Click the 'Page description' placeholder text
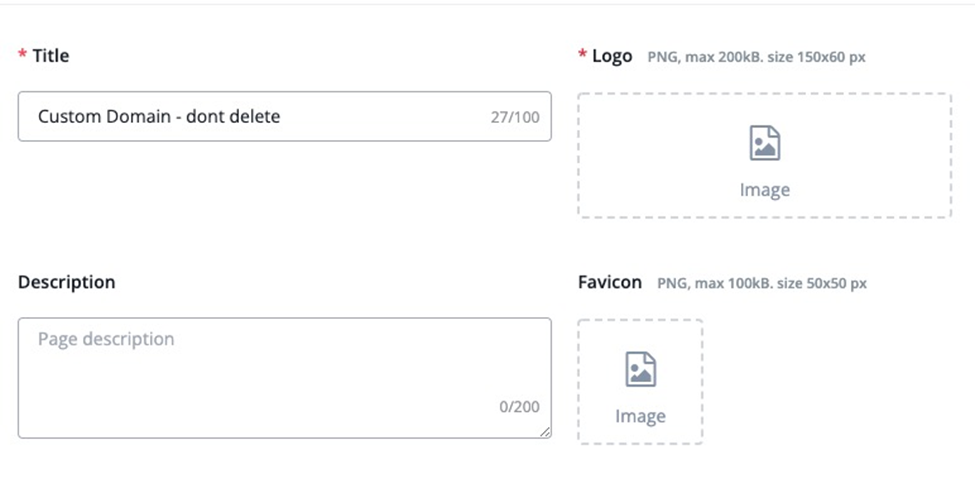This screenshot has height=483, width=975. [x=106, y=339]
